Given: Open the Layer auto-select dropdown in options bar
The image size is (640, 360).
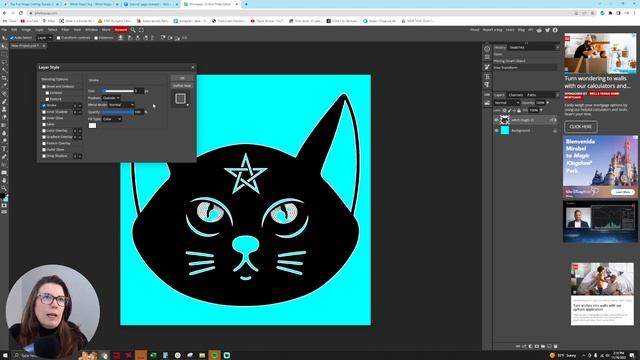Looking at the screenshot, I should (44, 38).
